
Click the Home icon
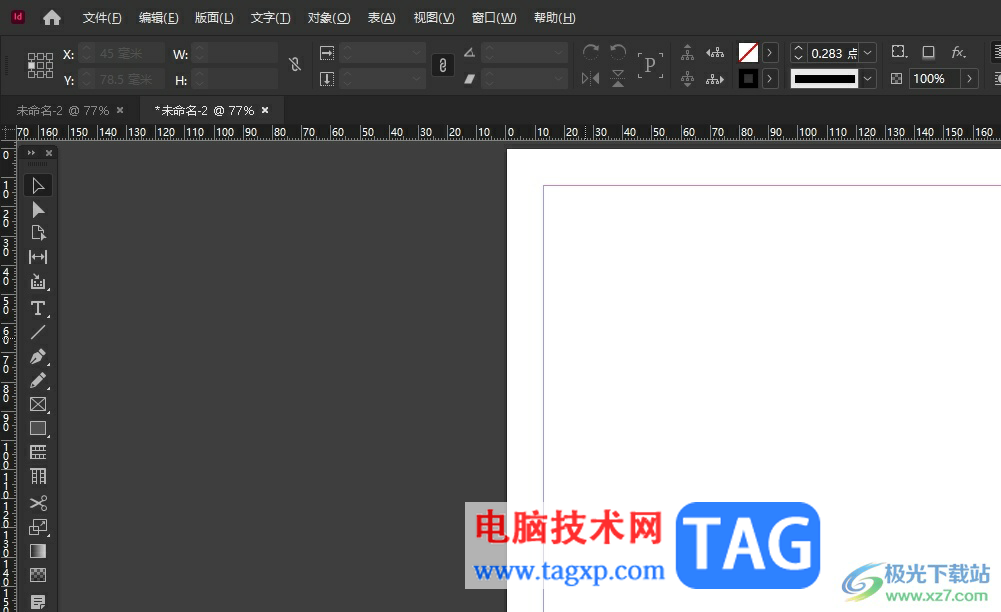52,18
